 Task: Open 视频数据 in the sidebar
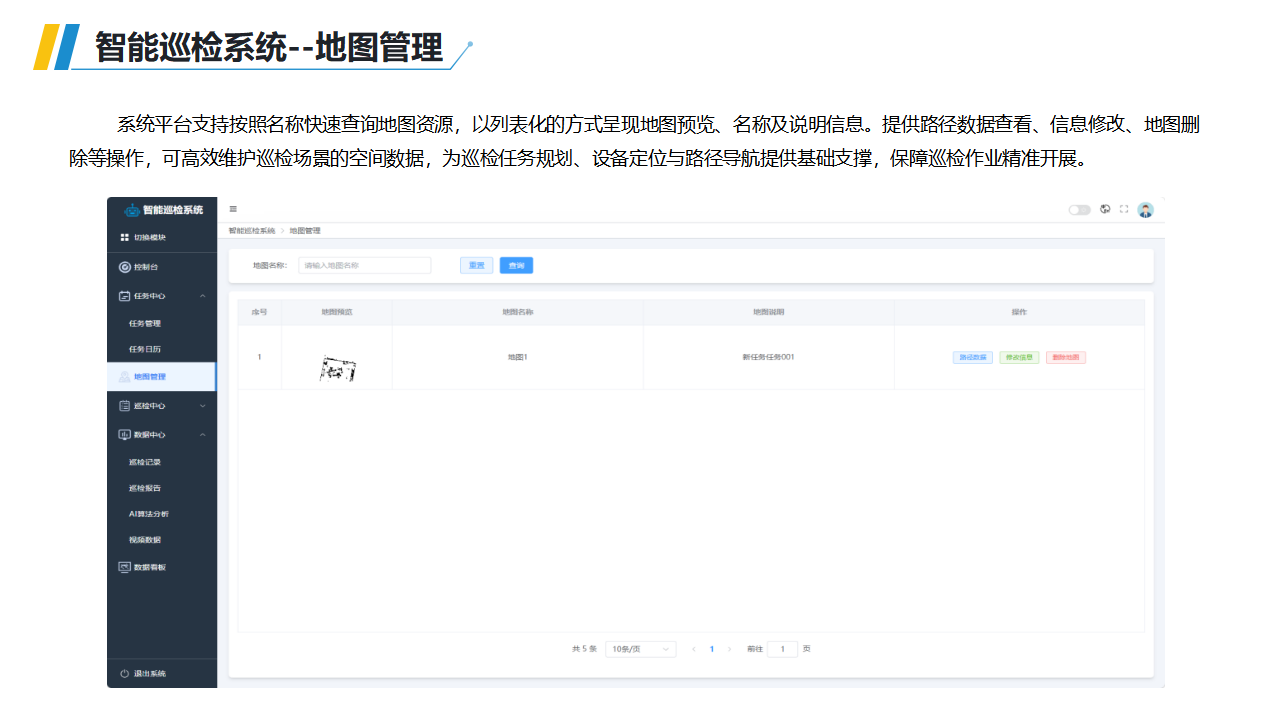click(145, 540)
